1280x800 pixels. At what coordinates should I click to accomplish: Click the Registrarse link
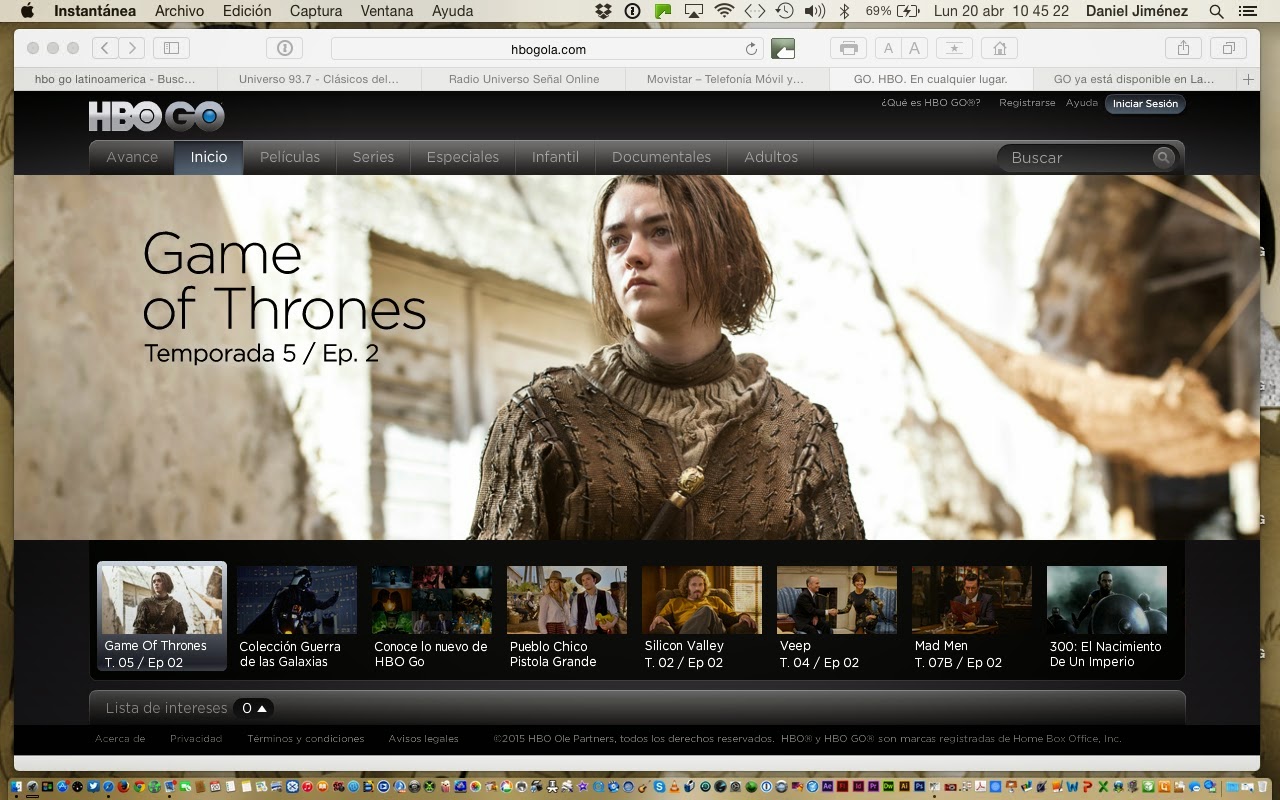pyautogui.click(x=1027, y=104)
